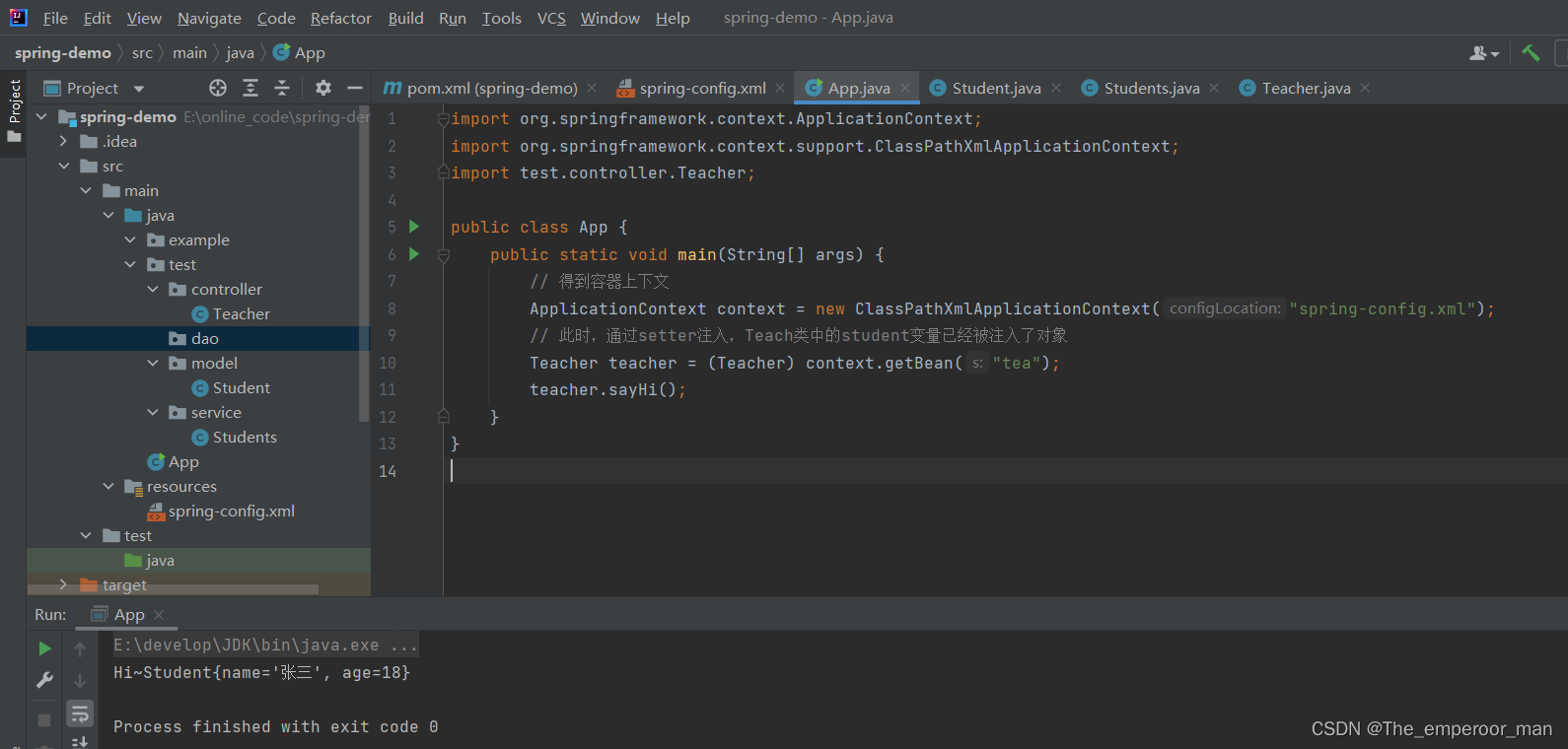Collapse the spring-demo root node
The image size is (1568, 749).
point(41,116)
